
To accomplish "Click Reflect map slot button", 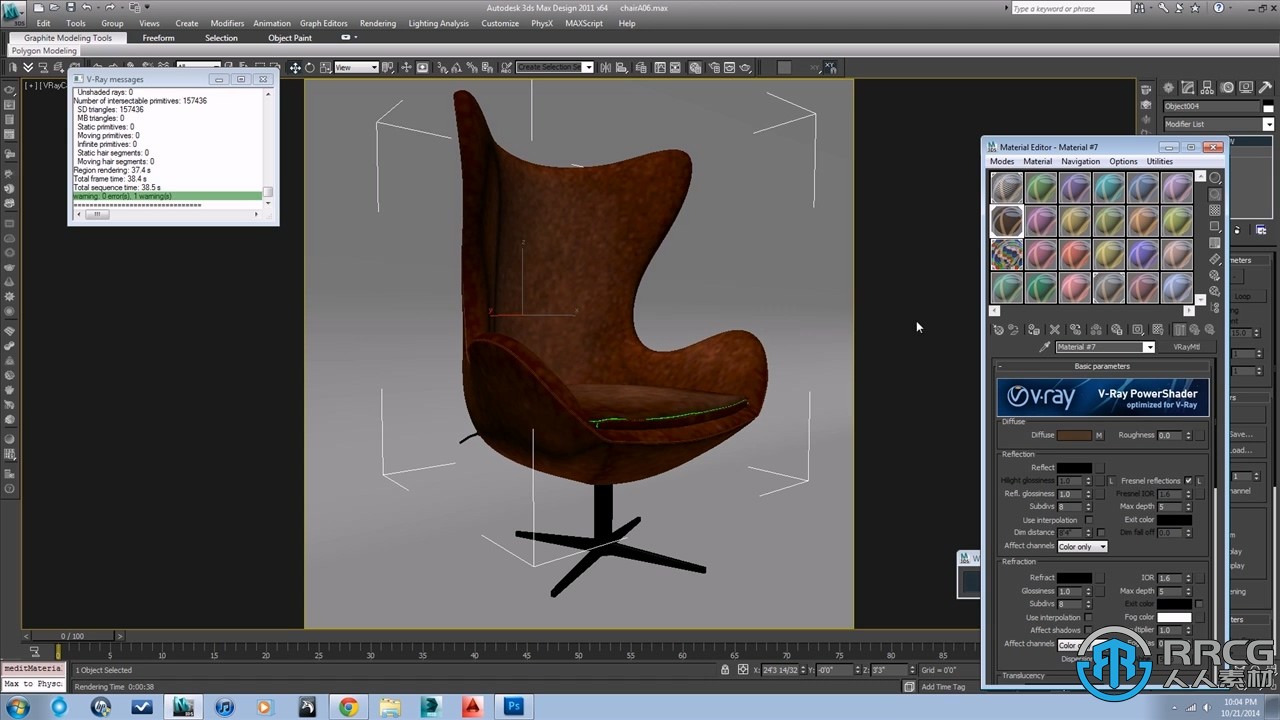I will coord(1099,467).
